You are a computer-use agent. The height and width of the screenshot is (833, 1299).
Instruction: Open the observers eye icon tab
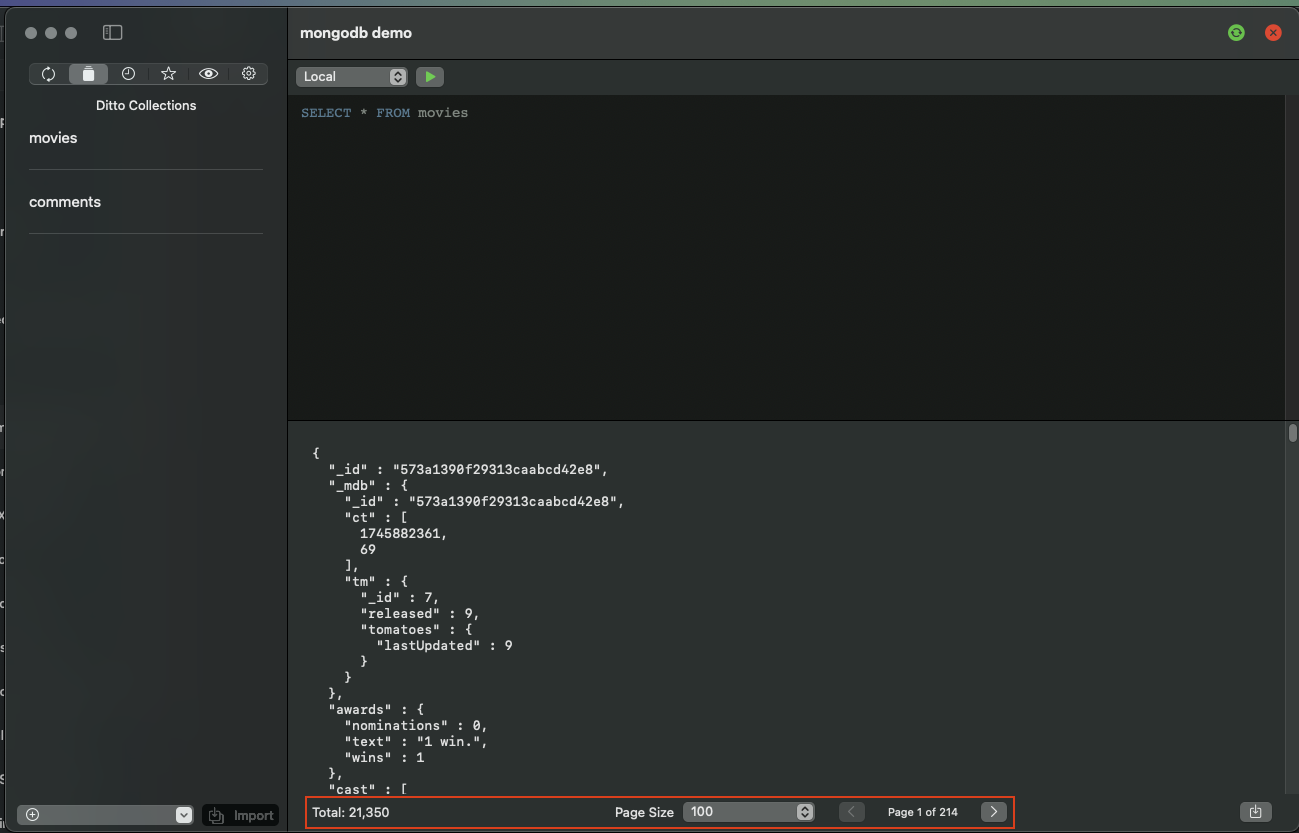[x=208, y=74]
